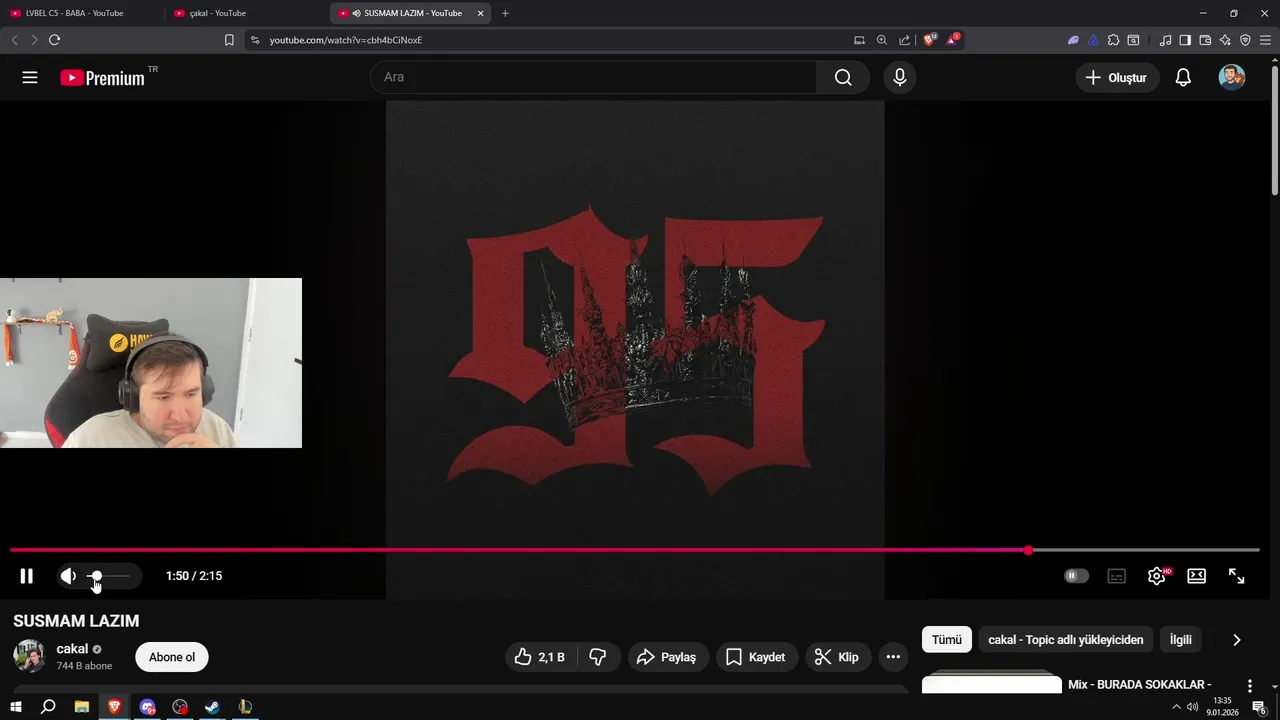Open the Brave playlist music note icon
The image size is (1280, 720).
1165,40
